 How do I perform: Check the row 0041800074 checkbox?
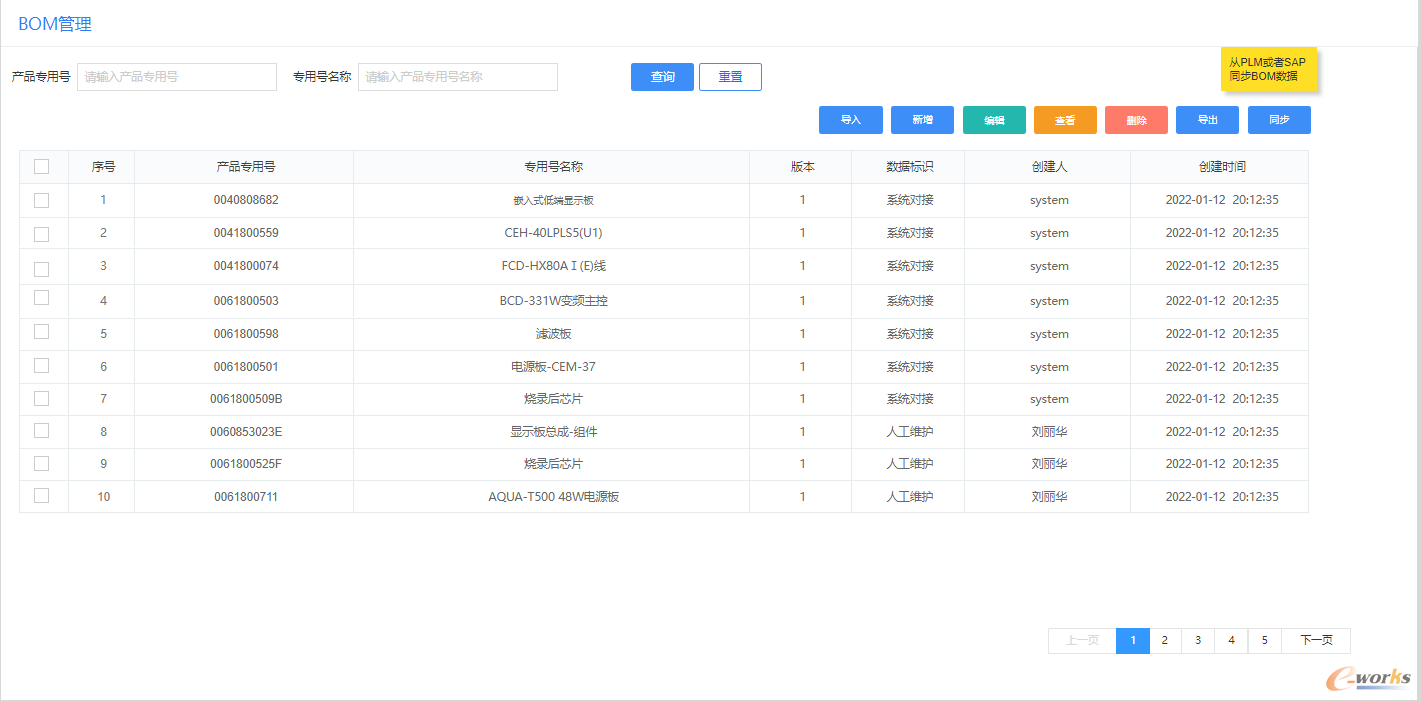(x=41, y=268)
